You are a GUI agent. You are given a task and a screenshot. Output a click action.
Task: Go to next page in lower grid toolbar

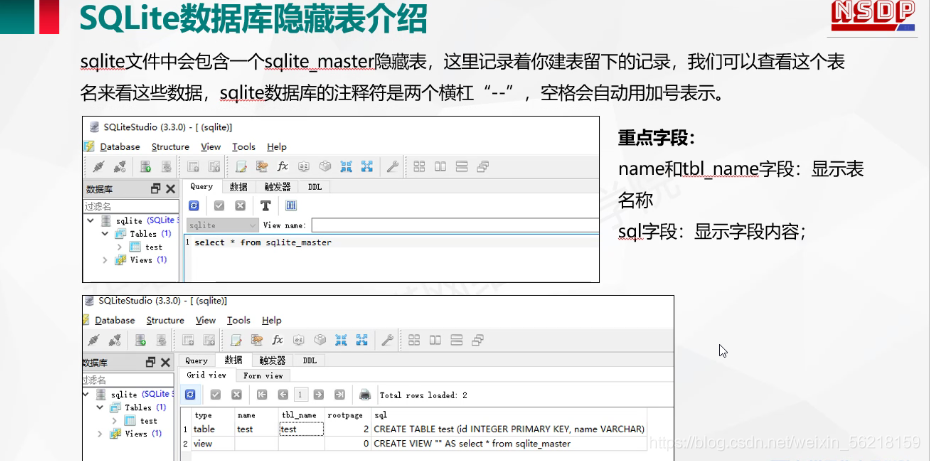(319, 395)
